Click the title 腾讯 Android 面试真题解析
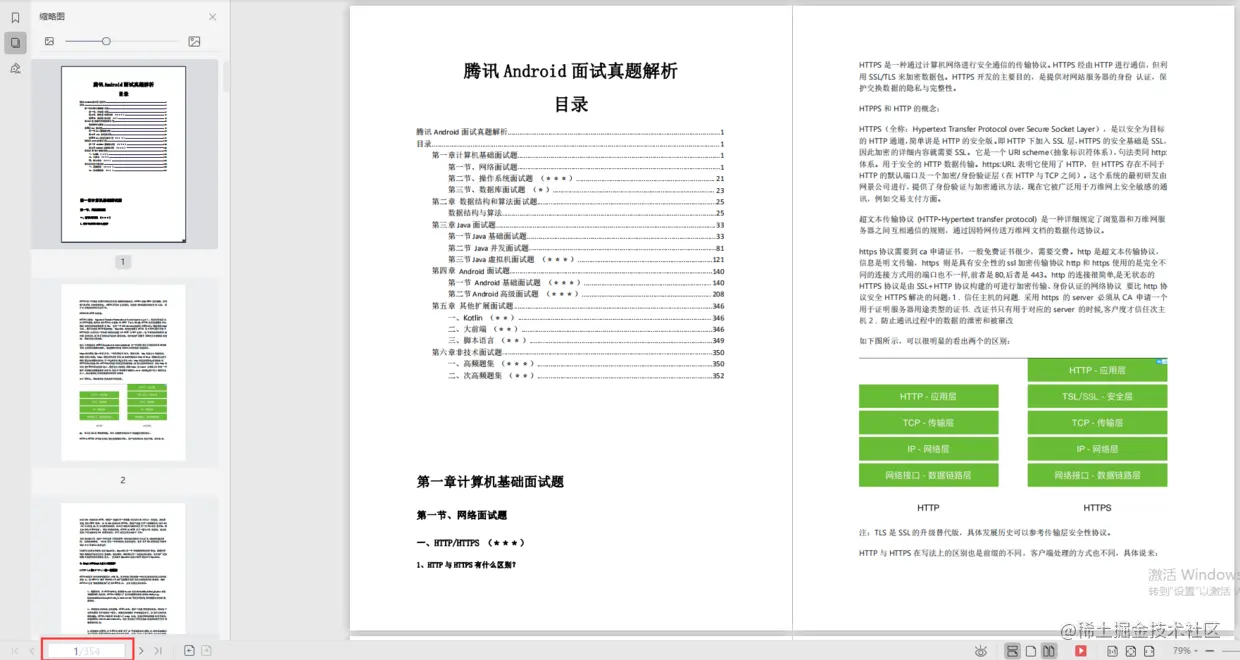 click(570, 71)
